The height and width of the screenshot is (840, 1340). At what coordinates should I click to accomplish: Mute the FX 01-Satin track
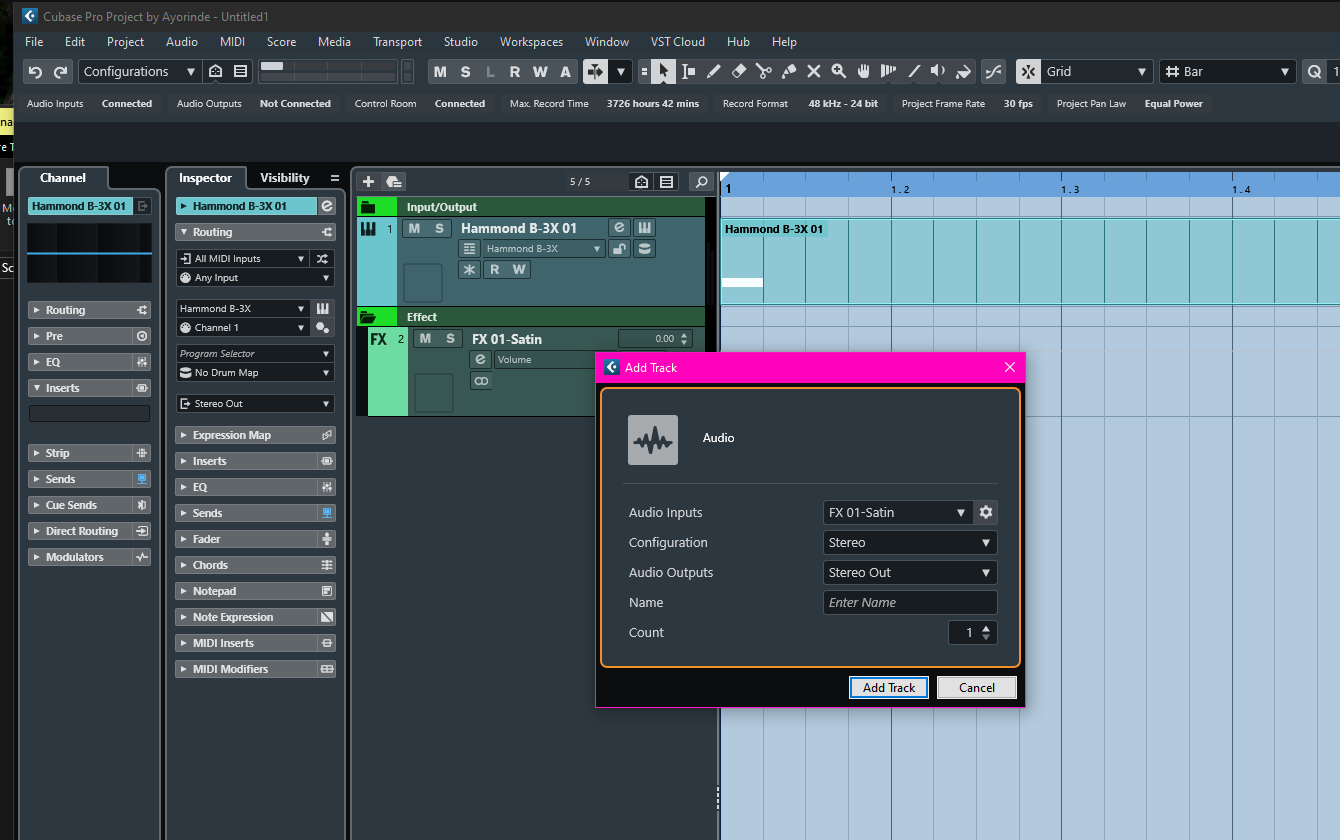pyautogui.click(x=425, y=339)
